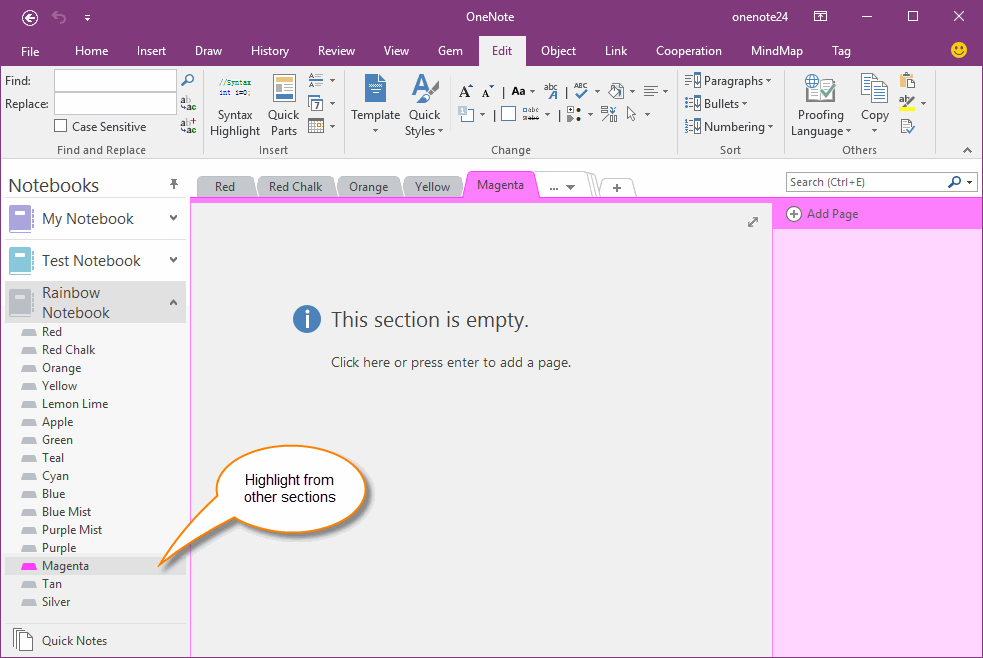This screenshot has height=658, width=983.
Task: Collapse the Rainbow Notebook section list
Action: tap(174, 303)
